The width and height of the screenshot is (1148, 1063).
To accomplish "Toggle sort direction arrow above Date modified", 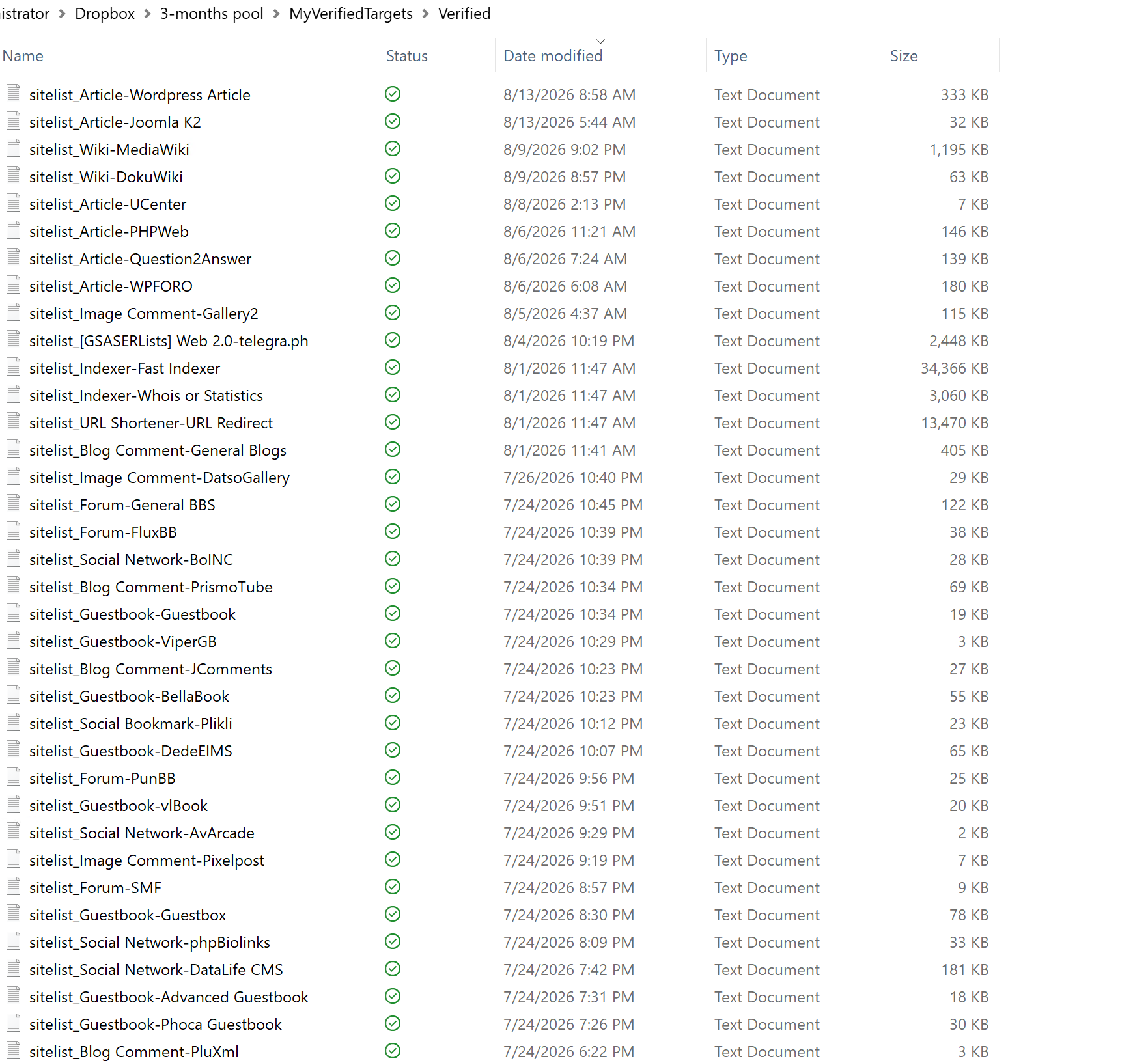I will click(601, 41).
